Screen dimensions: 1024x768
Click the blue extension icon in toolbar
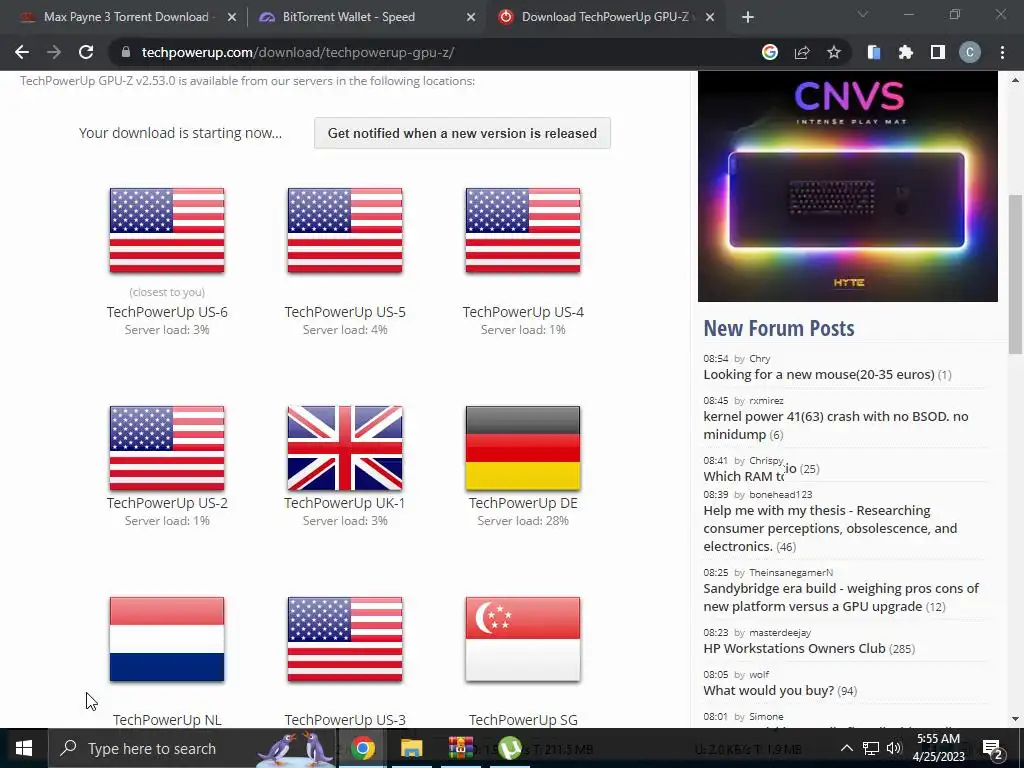(874, 52)
